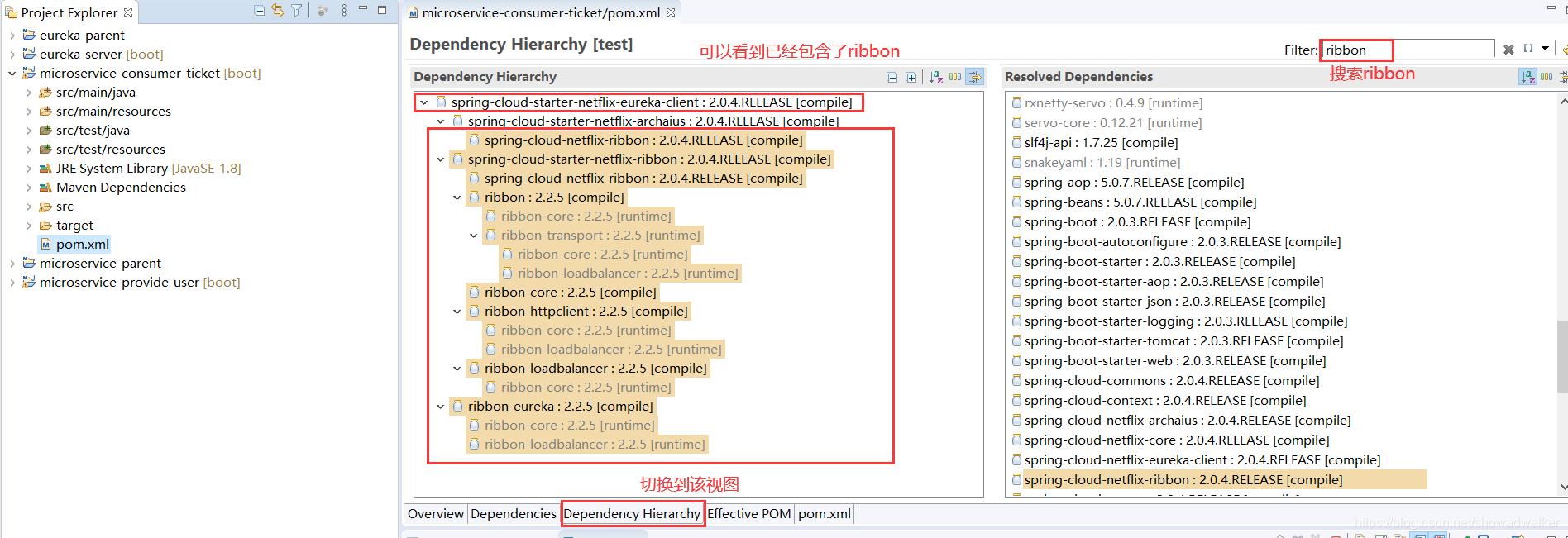
Task: Collapse ribbon-eureka : 2.2.5 node
Action: pos(440,407)
